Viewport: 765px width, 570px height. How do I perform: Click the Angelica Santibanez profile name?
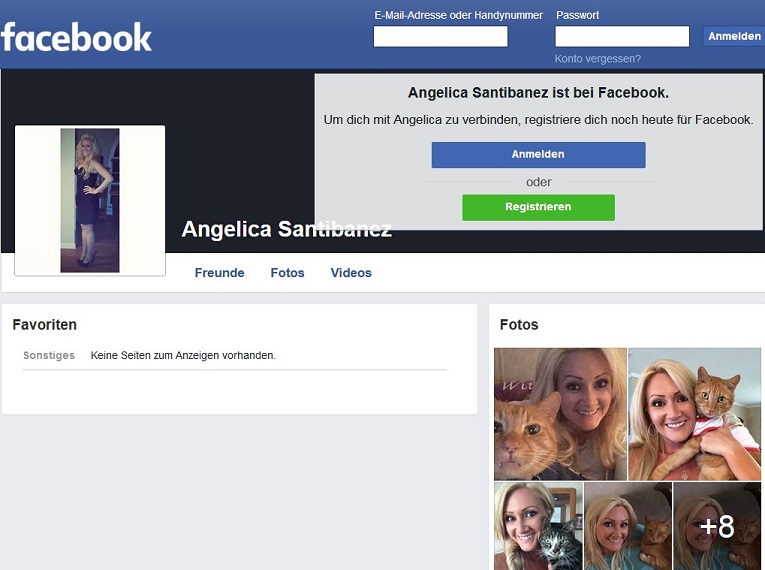286,229
